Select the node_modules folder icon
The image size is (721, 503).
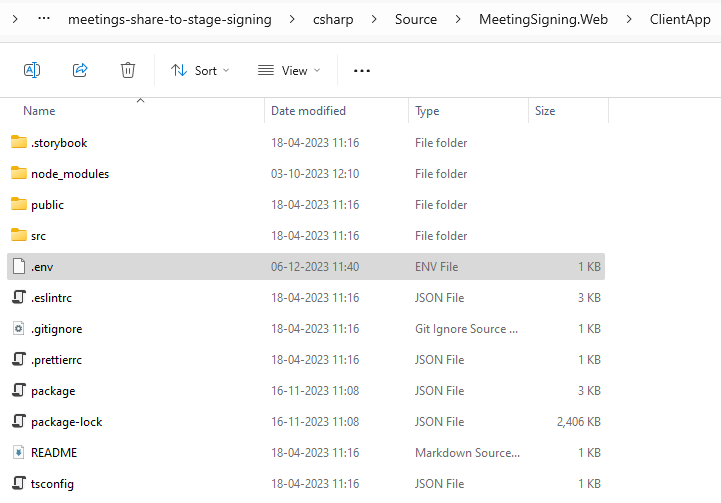coord(19,174)
